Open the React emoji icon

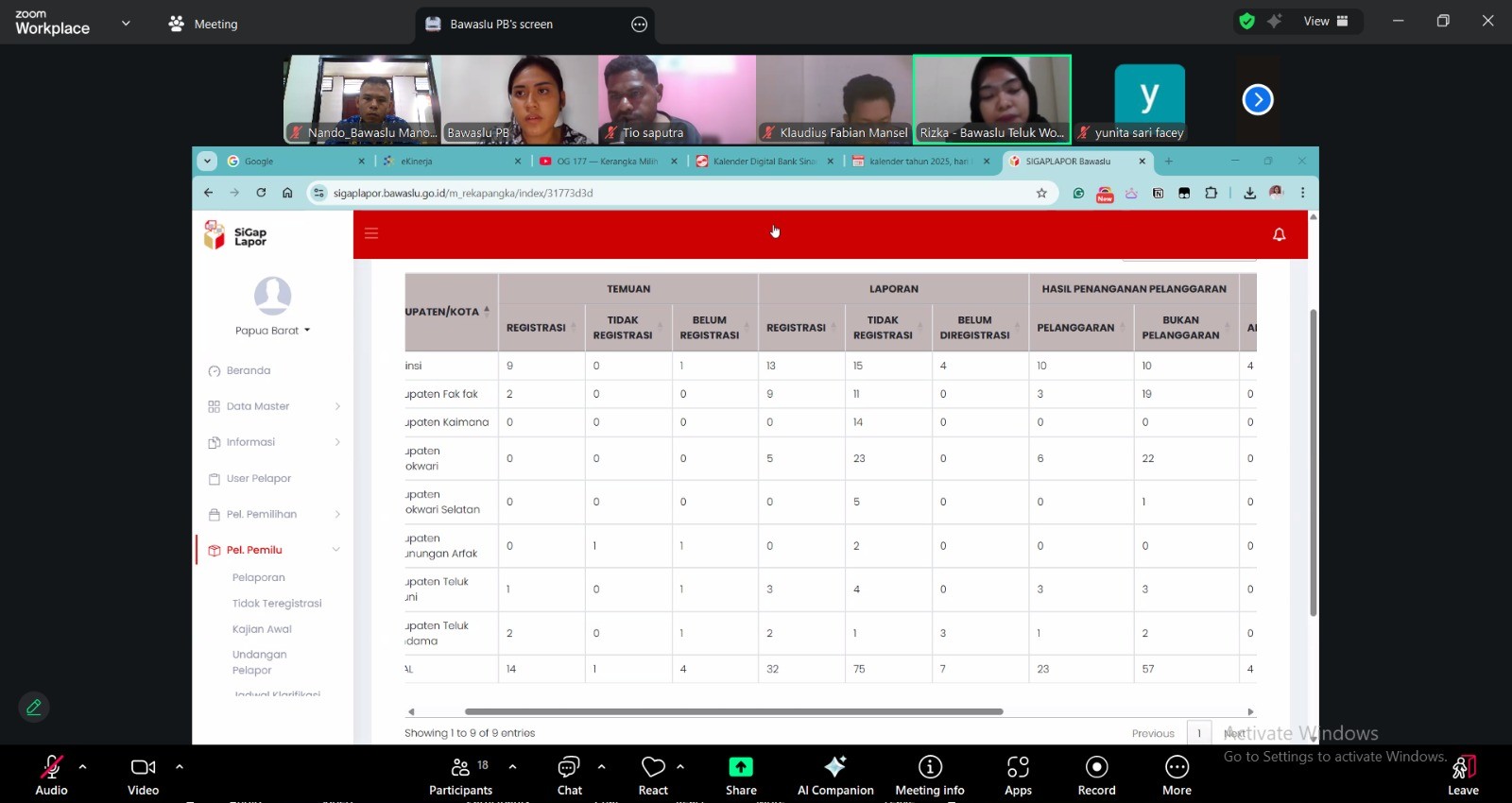pyautogui.click(x=652, y=768)
